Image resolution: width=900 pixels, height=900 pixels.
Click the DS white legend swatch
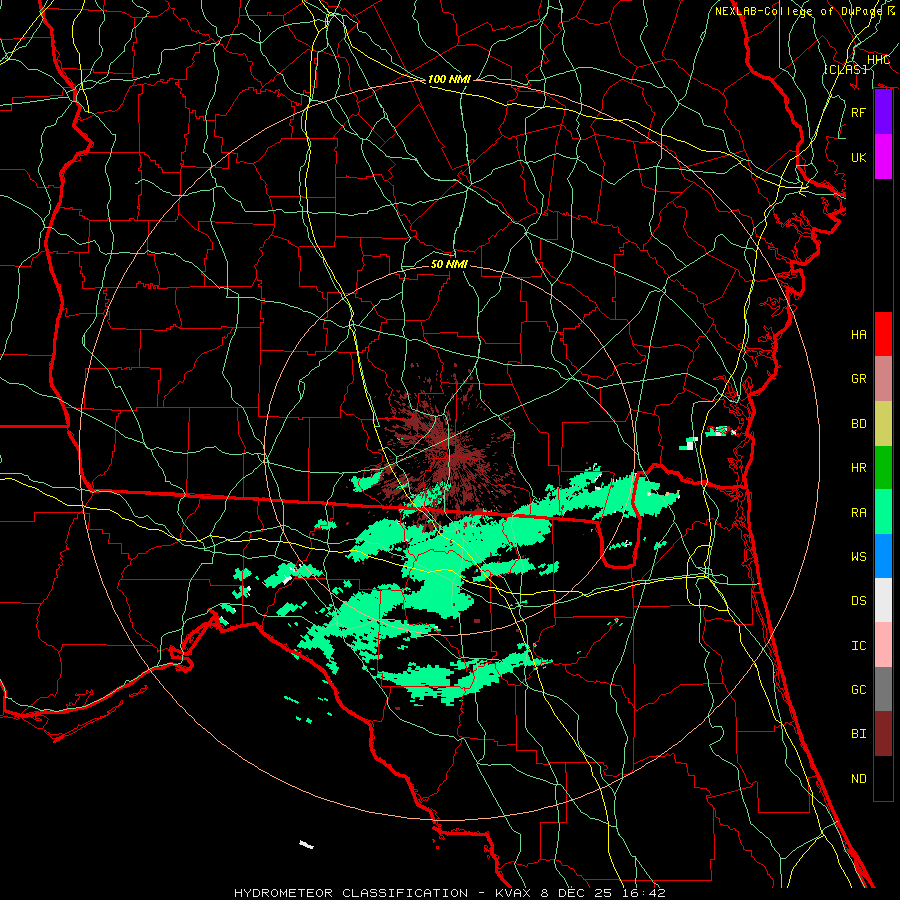point(883,600)
